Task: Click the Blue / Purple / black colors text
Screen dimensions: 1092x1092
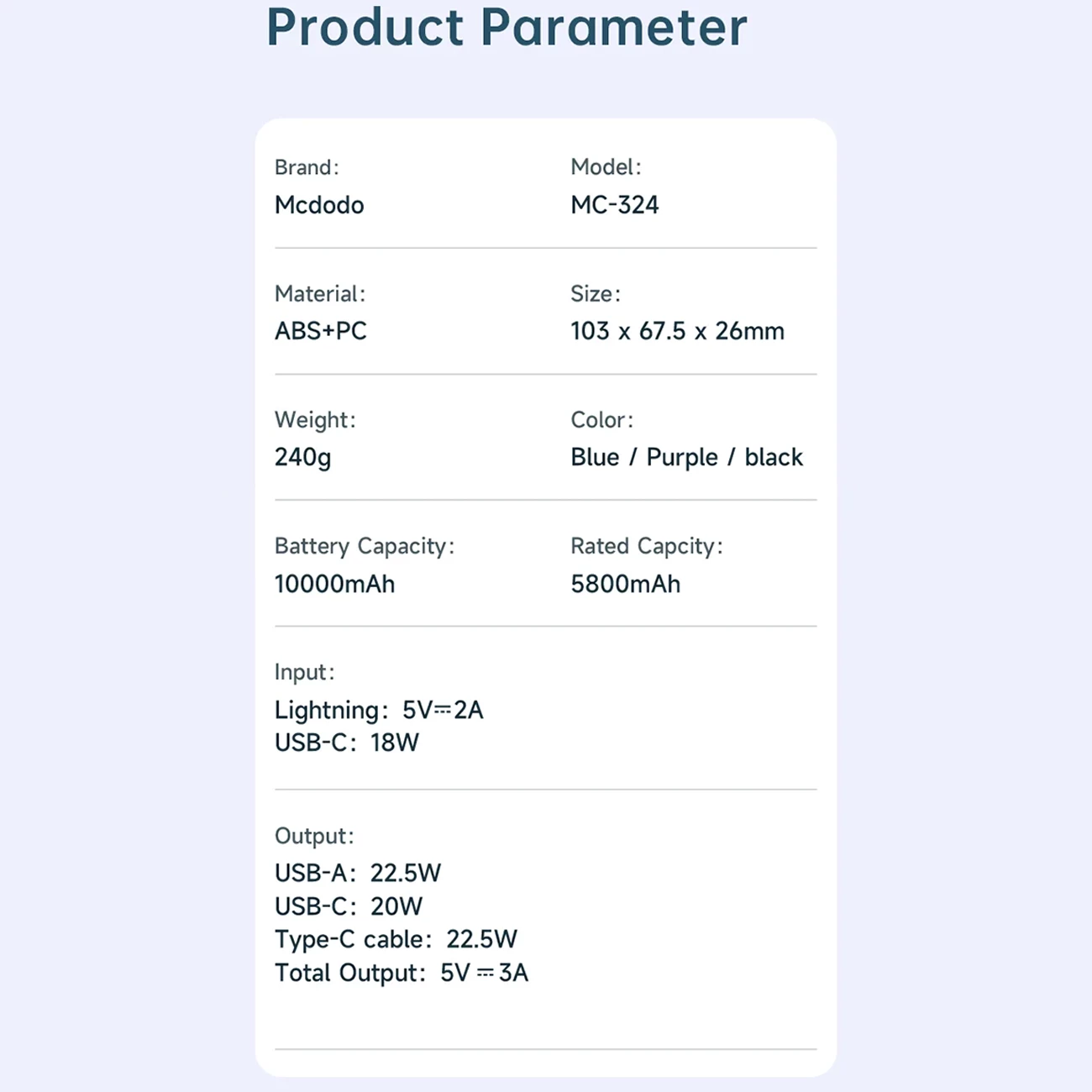Action: point(686,458)
